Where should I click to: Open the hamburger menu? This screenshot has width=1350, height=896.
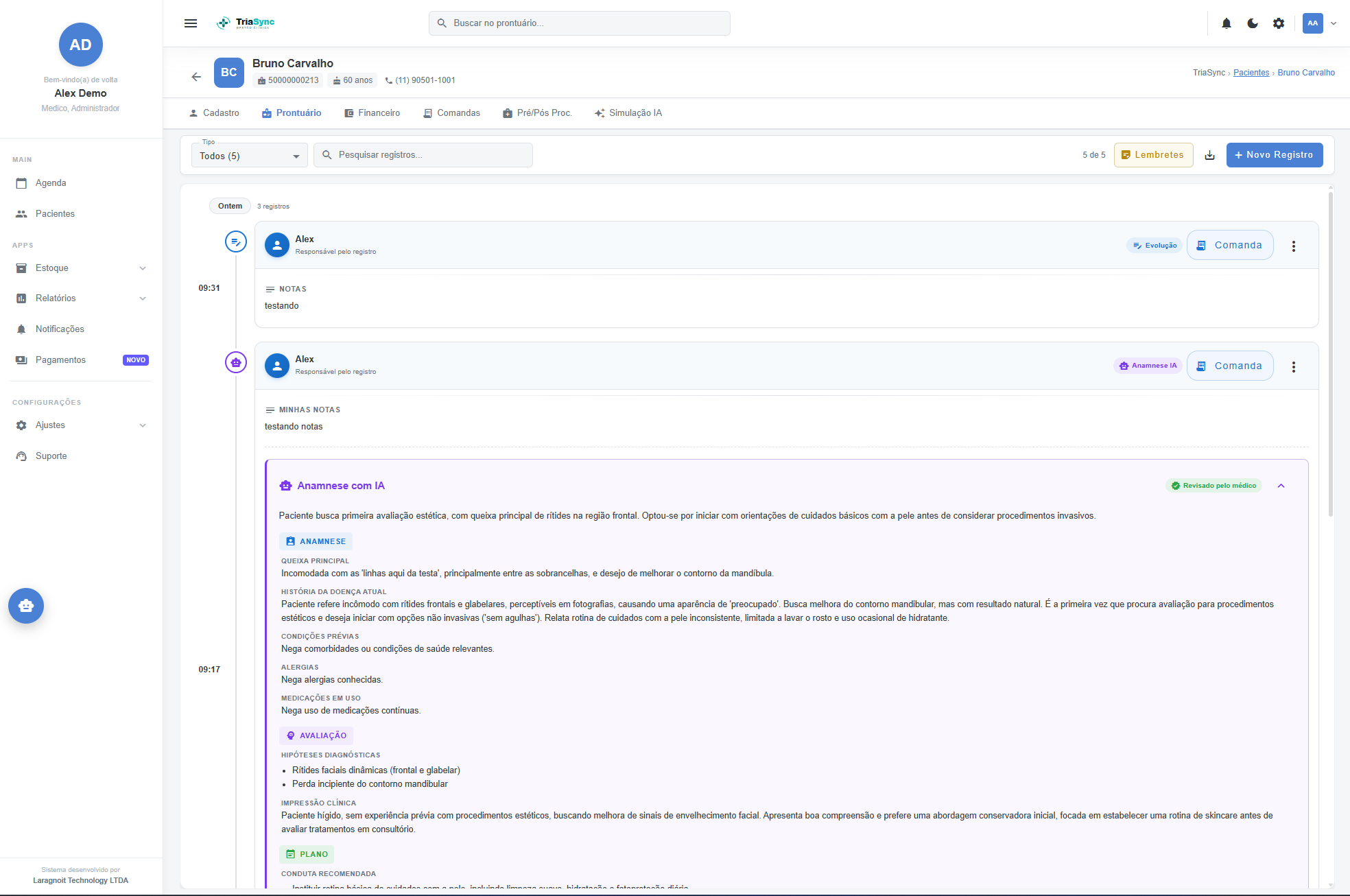[191, 23]
